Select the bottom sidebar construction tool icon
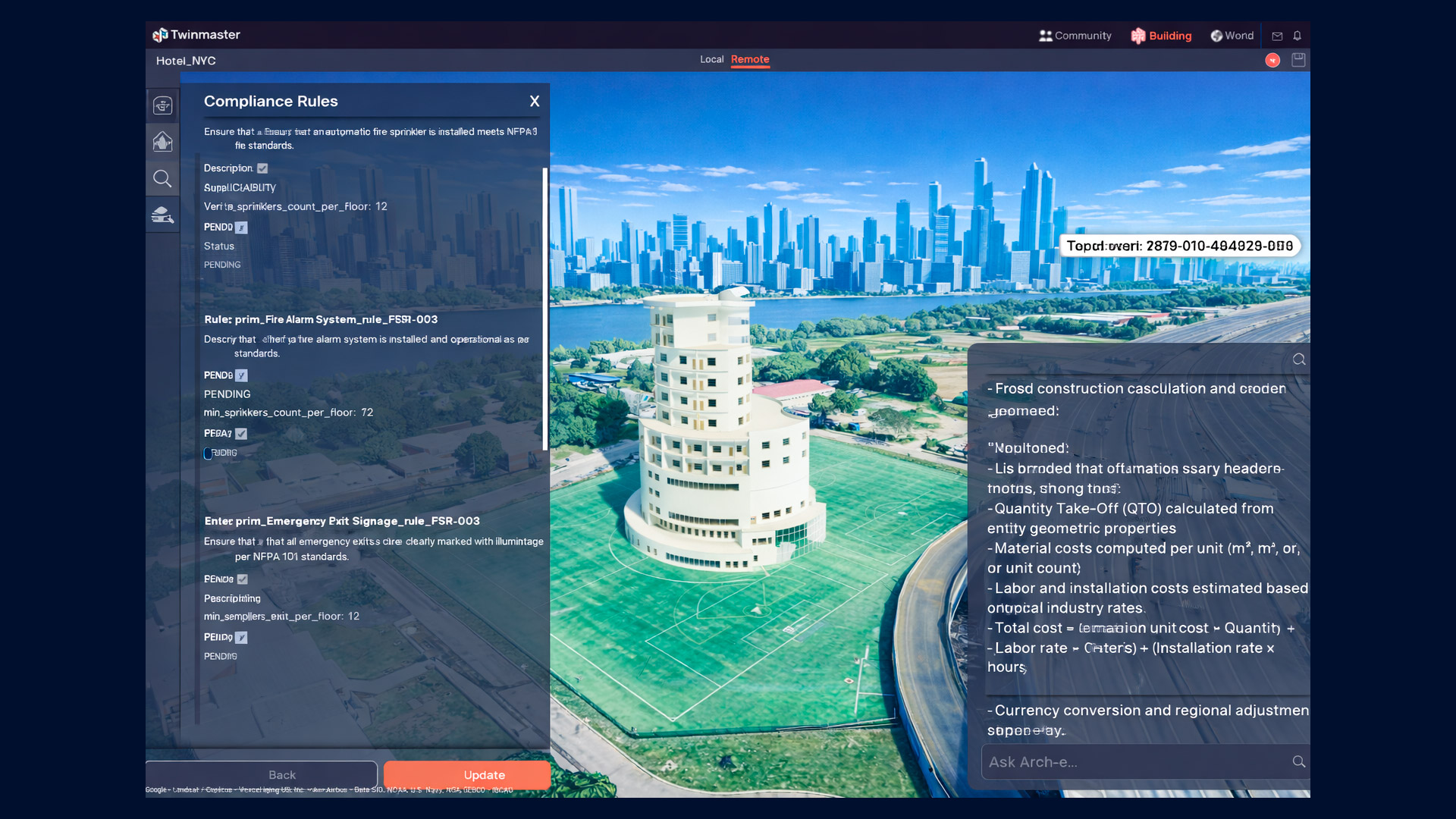 pyautogui.click(x=162, y=215)
